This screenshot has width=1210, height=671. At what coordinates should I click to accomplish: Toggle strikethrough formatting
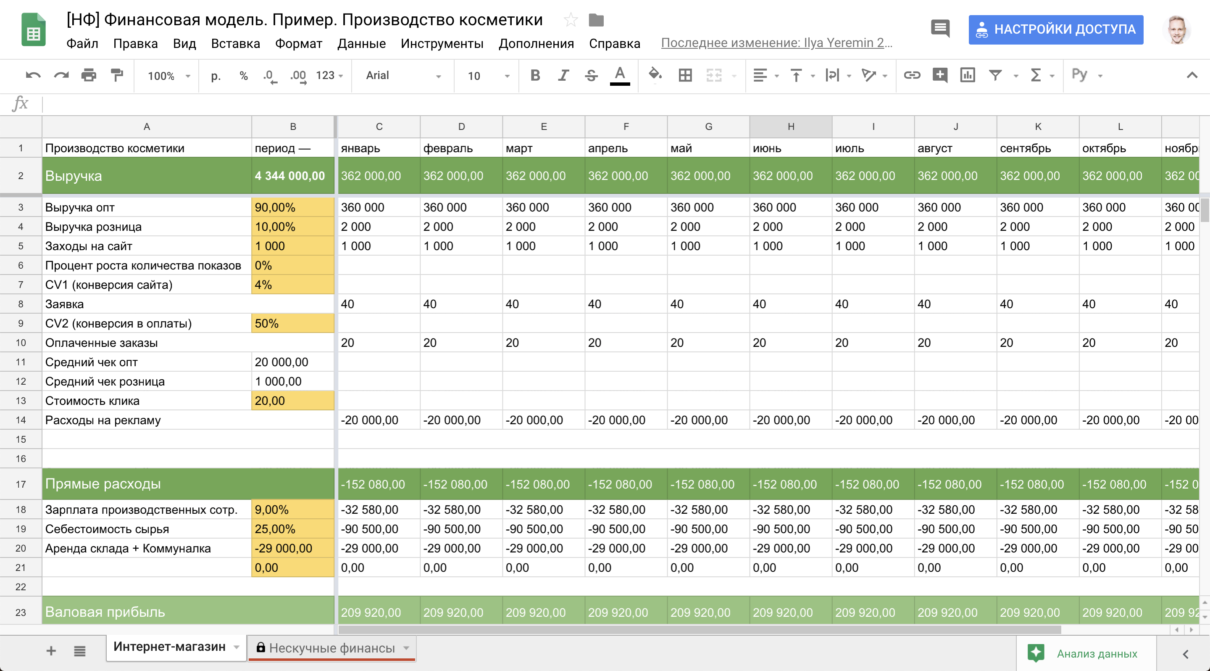point(591,75)
